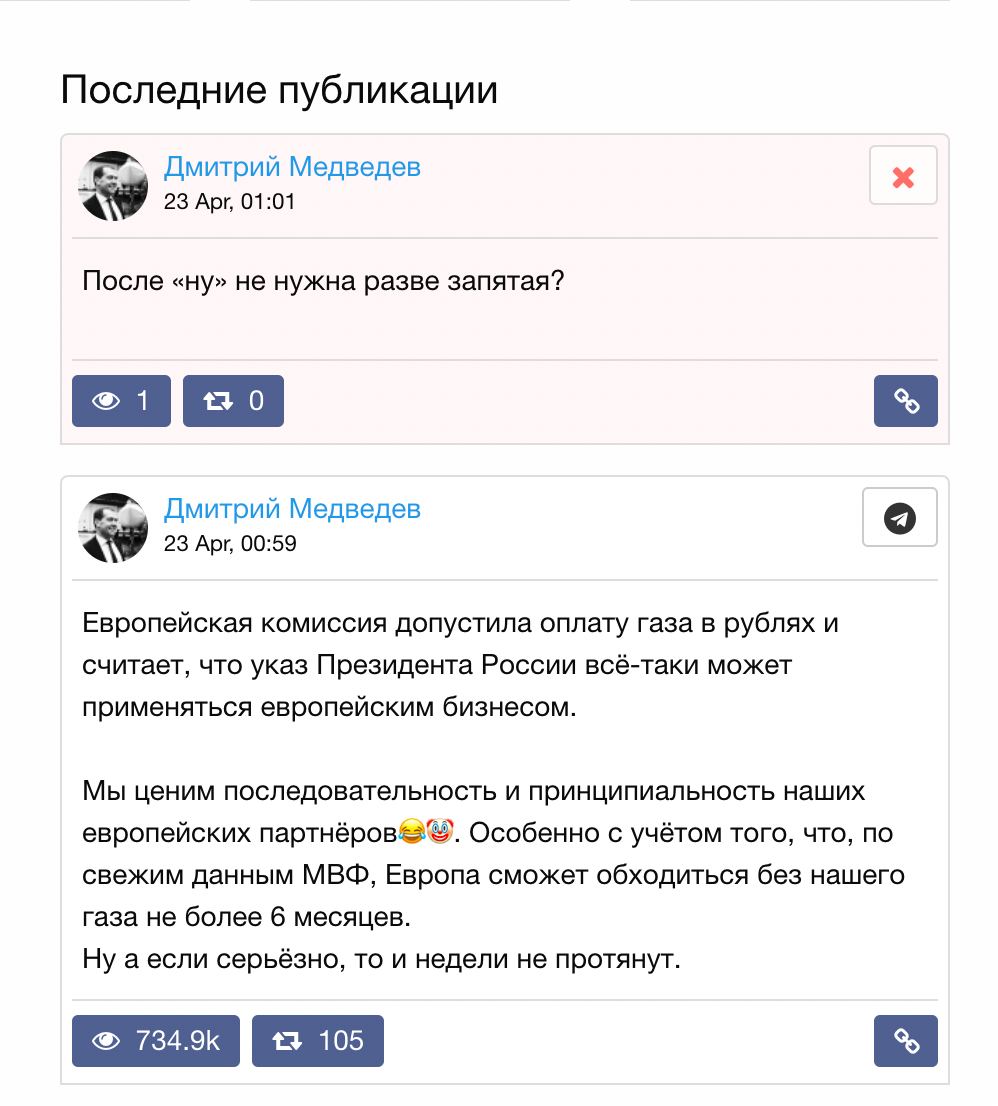Open Дмитрий Медведев avatar in first post
998x1106 pixels.
[x=113, y=186]
